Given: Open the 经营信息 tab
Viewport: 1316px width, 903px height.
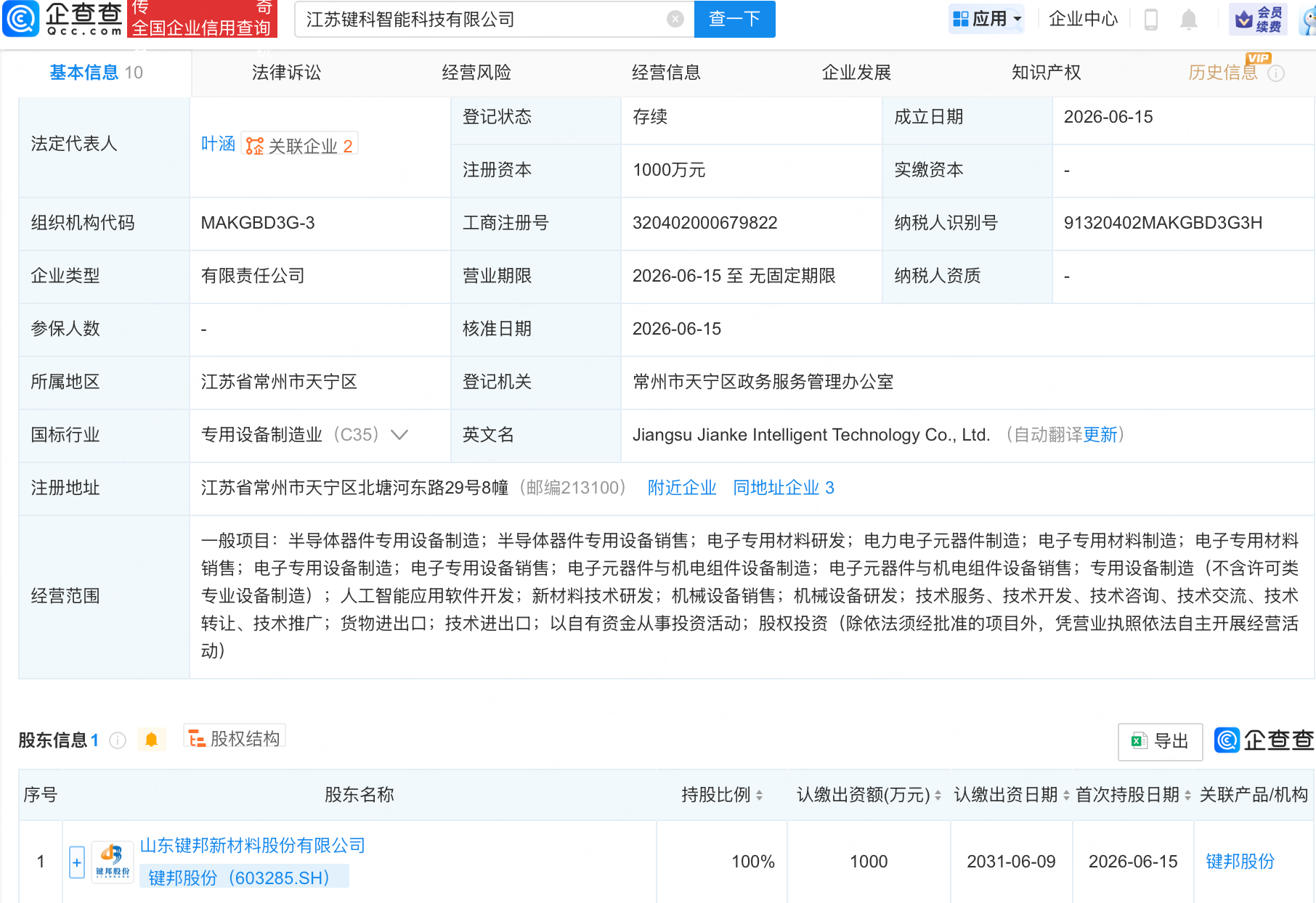Looking at the screenshot, I should tap(666, 73).
